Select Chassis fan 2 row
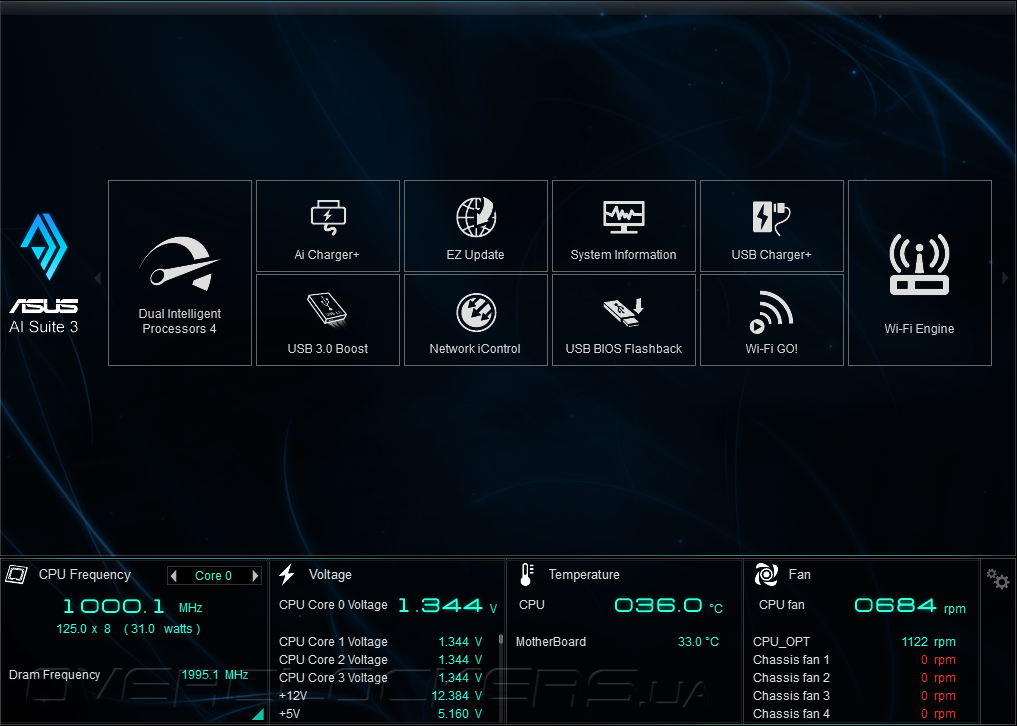This screenshot has height=726, width=1017. [854, 677]
